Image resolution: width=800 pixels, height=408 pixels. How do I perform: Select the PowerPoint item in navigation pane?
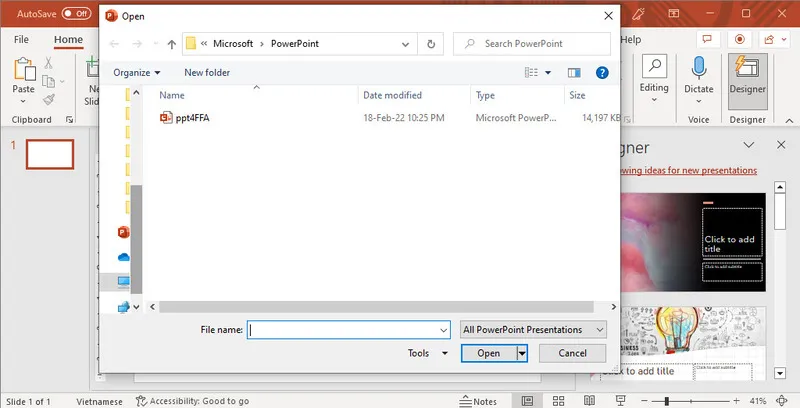coord(123,233)
